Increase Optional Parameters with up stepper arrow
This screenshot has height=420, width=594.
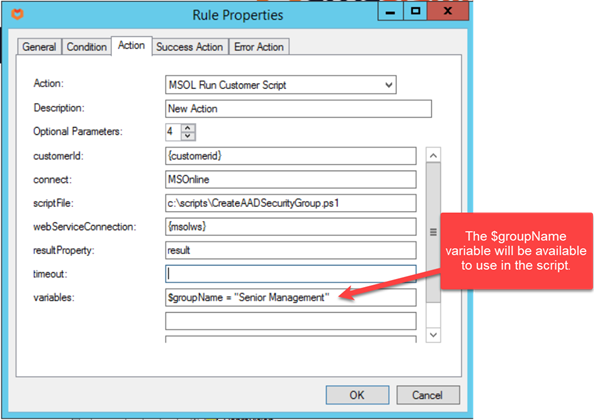pos(188,128)
